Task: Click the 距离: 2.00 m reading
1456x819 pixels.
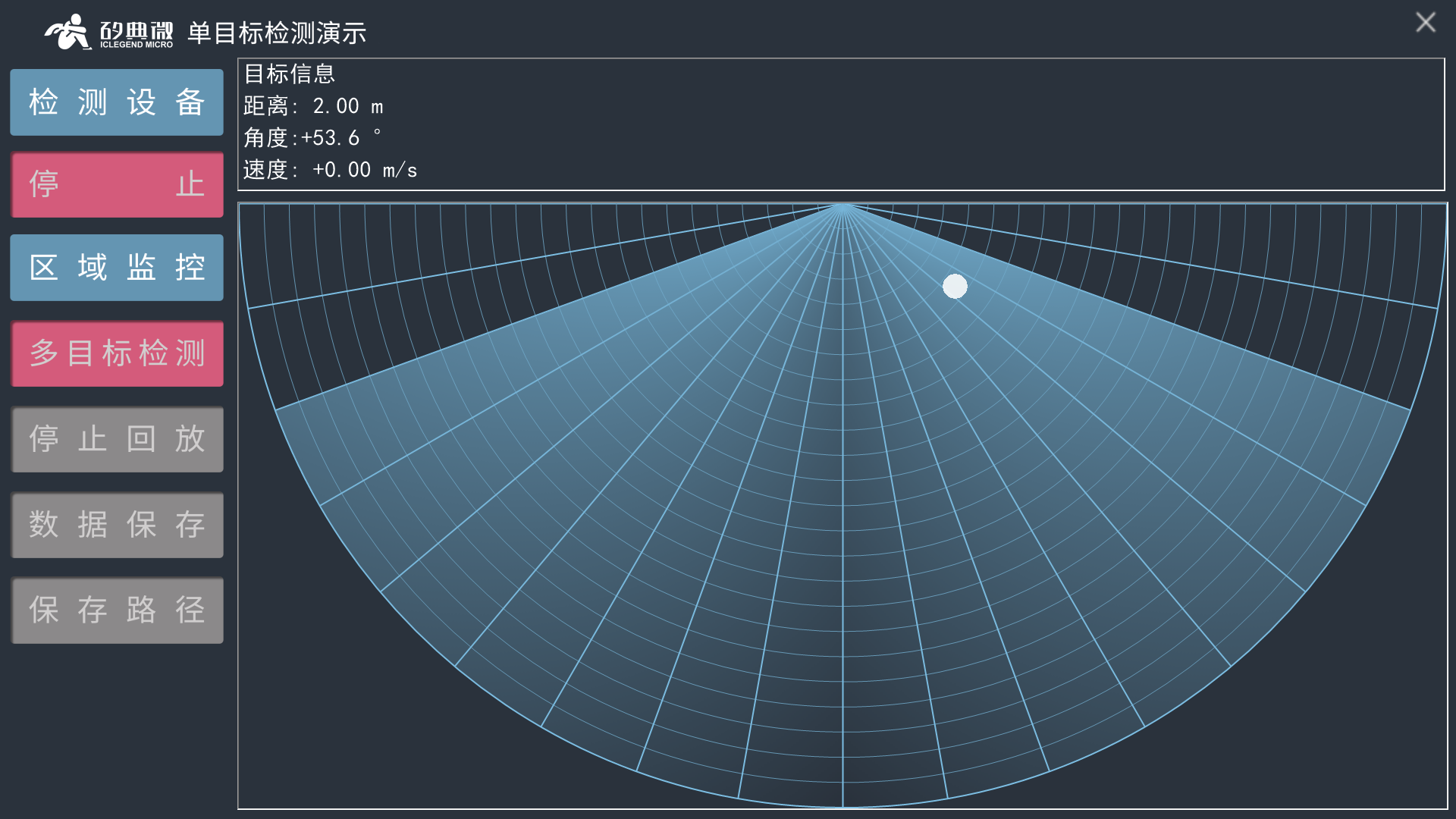Action: pyautogui.click(x=313, y=106)
